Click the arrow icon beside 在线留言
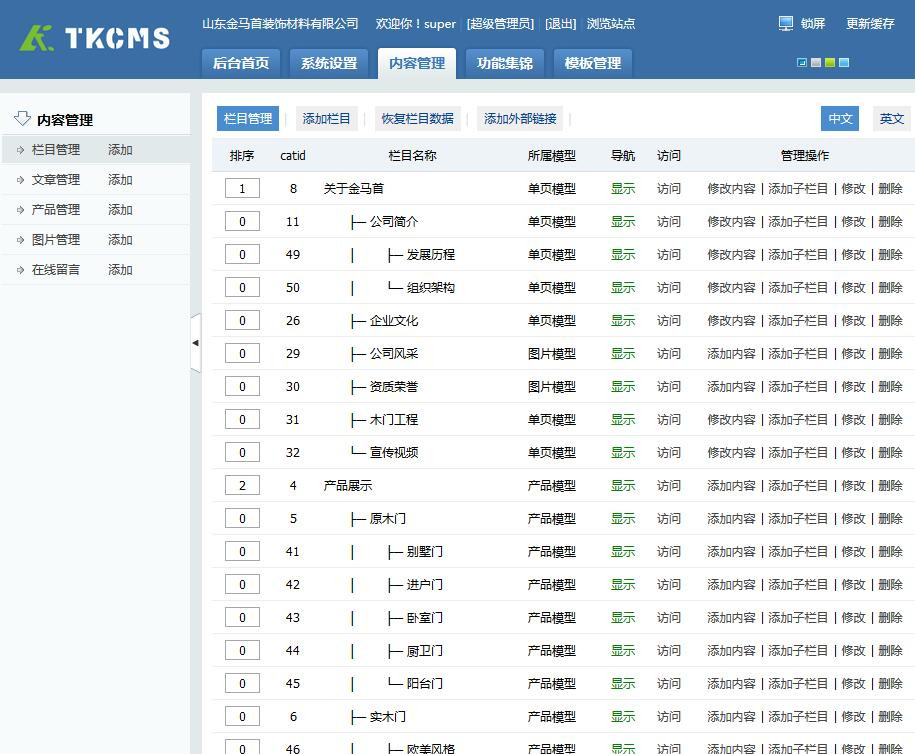915x754 pixels. [20, 271]
